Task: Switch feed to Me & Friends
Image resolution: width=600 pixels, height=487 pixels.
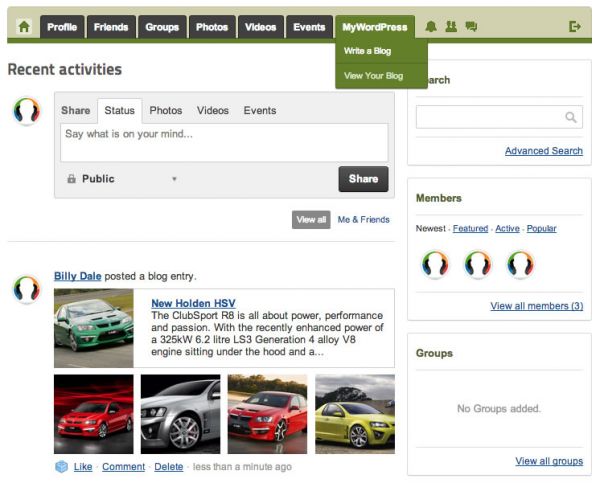Action: 364,220
